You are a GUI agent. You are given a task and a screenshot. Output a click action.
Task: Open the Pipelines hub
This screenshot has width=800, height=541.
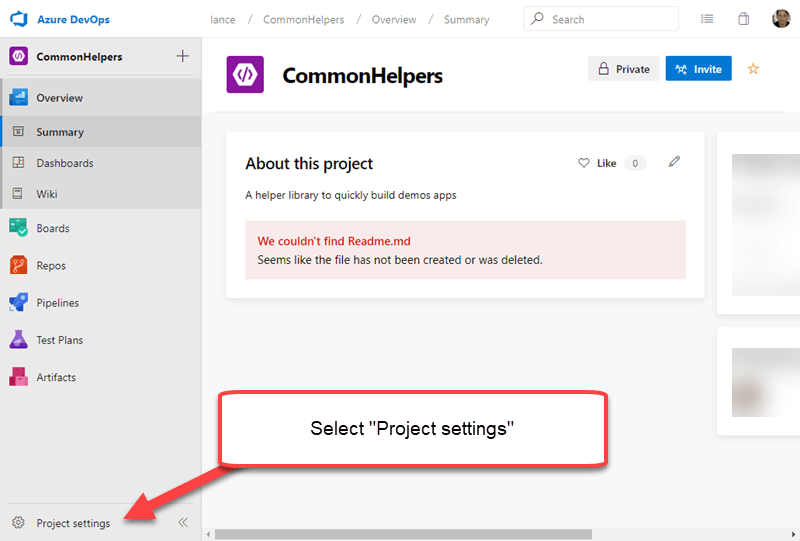tap(101, 303)
